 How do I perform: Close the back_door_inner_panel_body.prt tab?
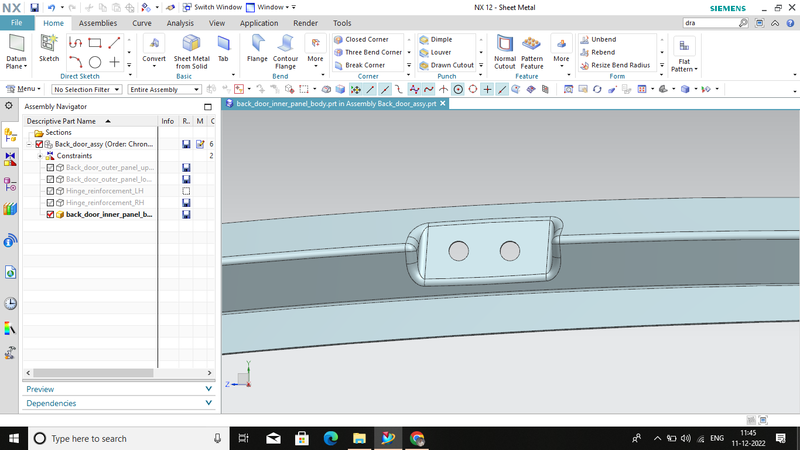click(443, 103)
